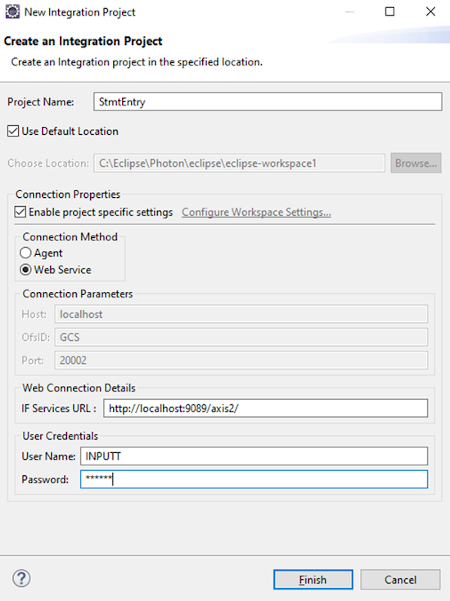Click the Finish button
Viewport: 450px width, 601px height.
coord(313,580)
